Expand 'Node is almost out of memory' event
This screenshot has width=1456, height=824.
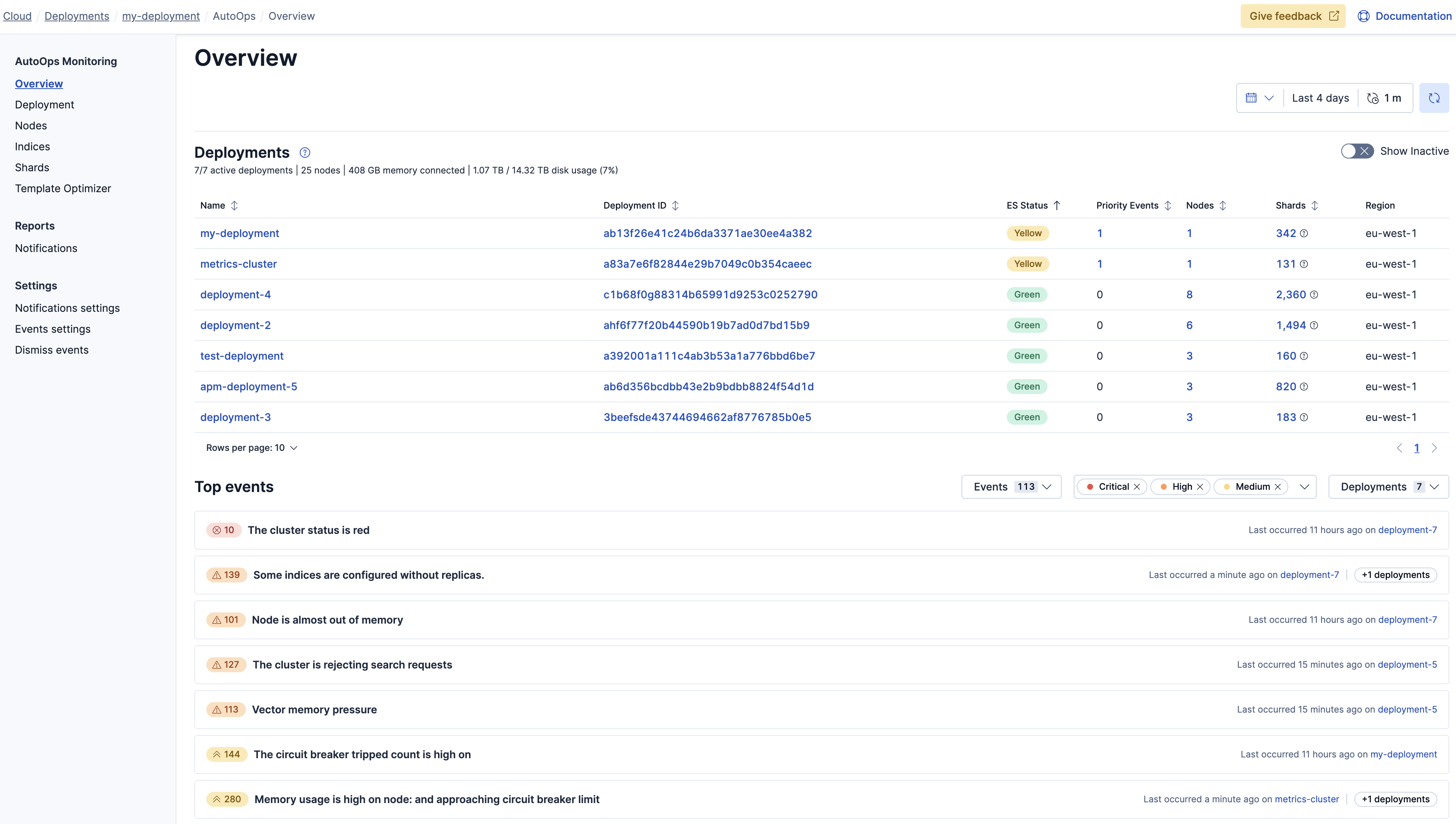tap(821, 620)
